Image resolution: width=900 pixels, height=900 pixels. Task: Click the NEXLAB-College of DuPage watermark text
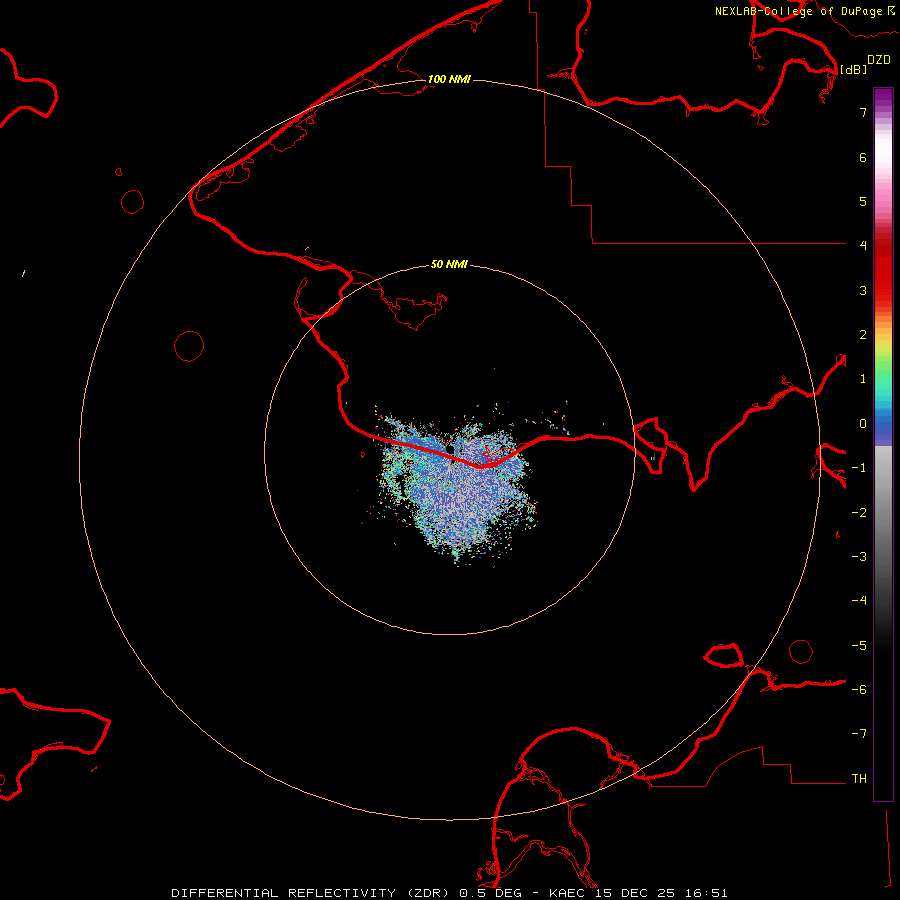click(x=804, y=11)
